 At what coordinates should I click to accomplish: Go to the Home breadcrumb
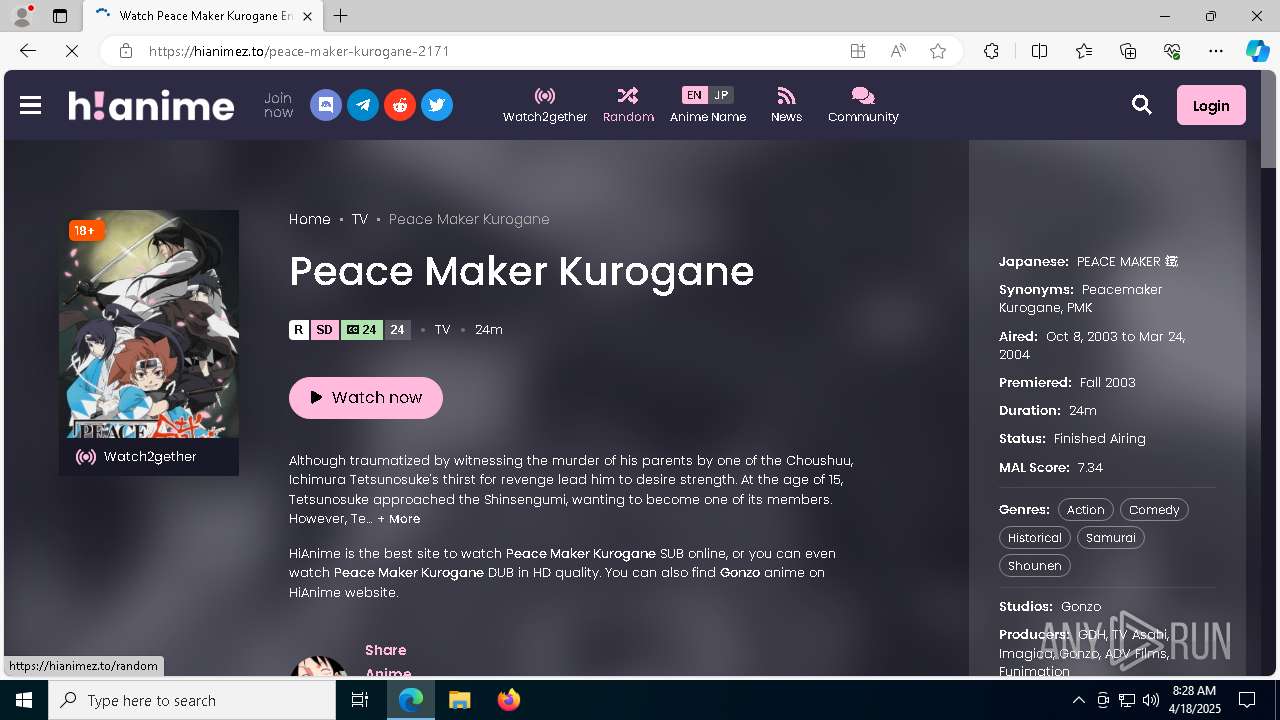[310, 219]
